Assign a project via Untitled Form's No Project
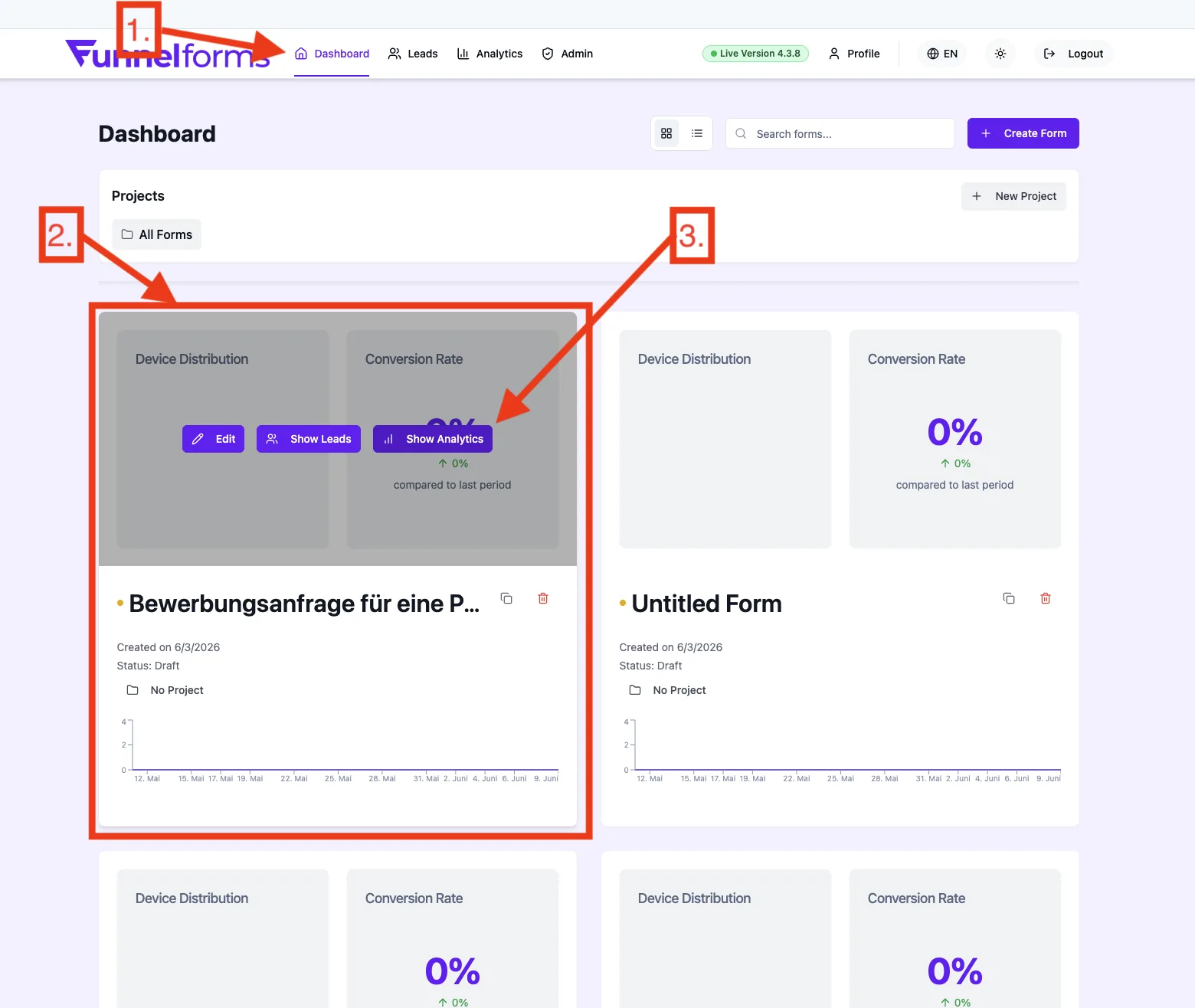1195x1008 pixels. click(667, 690)
